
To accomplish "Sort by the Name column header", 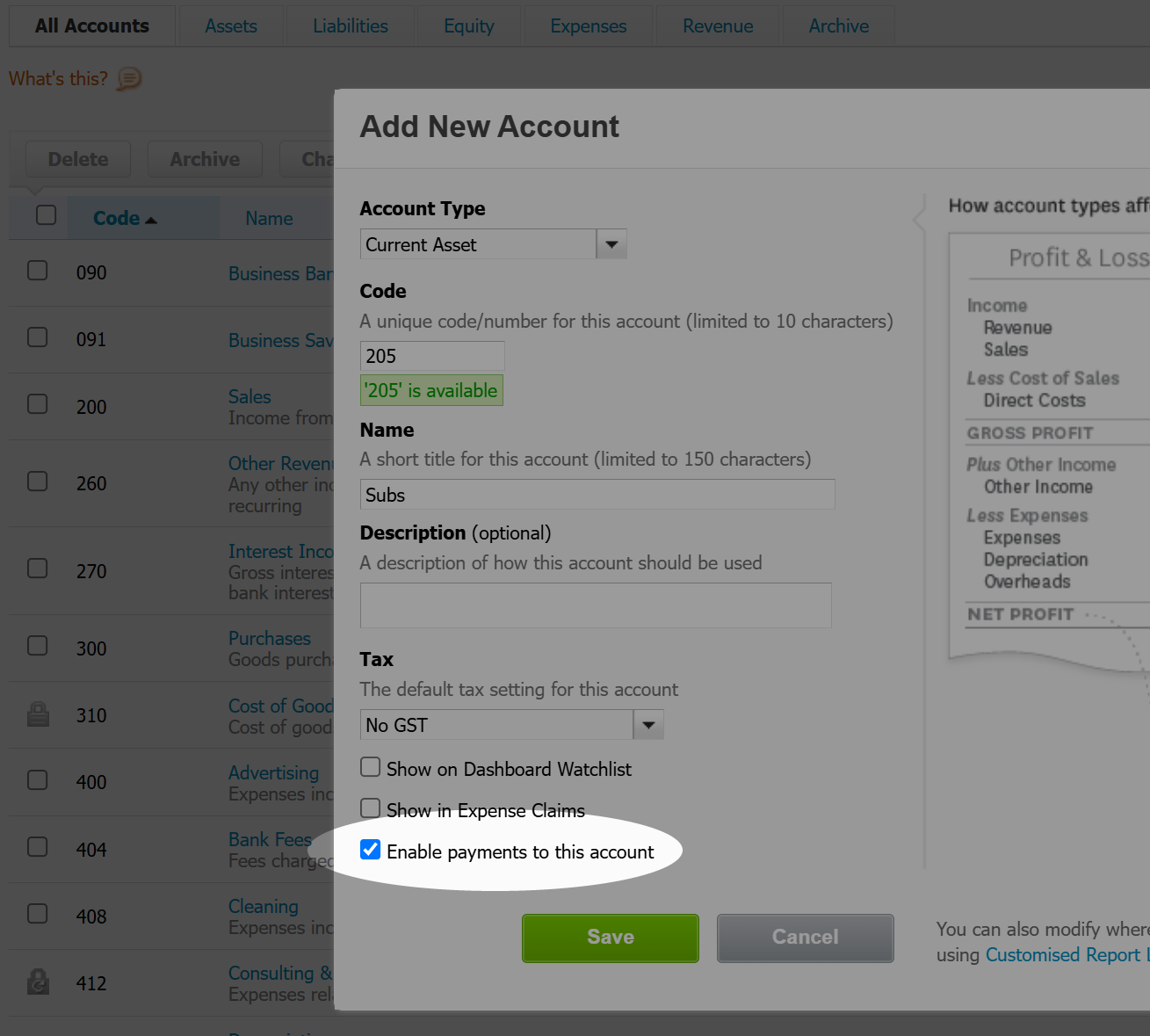I will pyautogui.click(x=270, y=219).
